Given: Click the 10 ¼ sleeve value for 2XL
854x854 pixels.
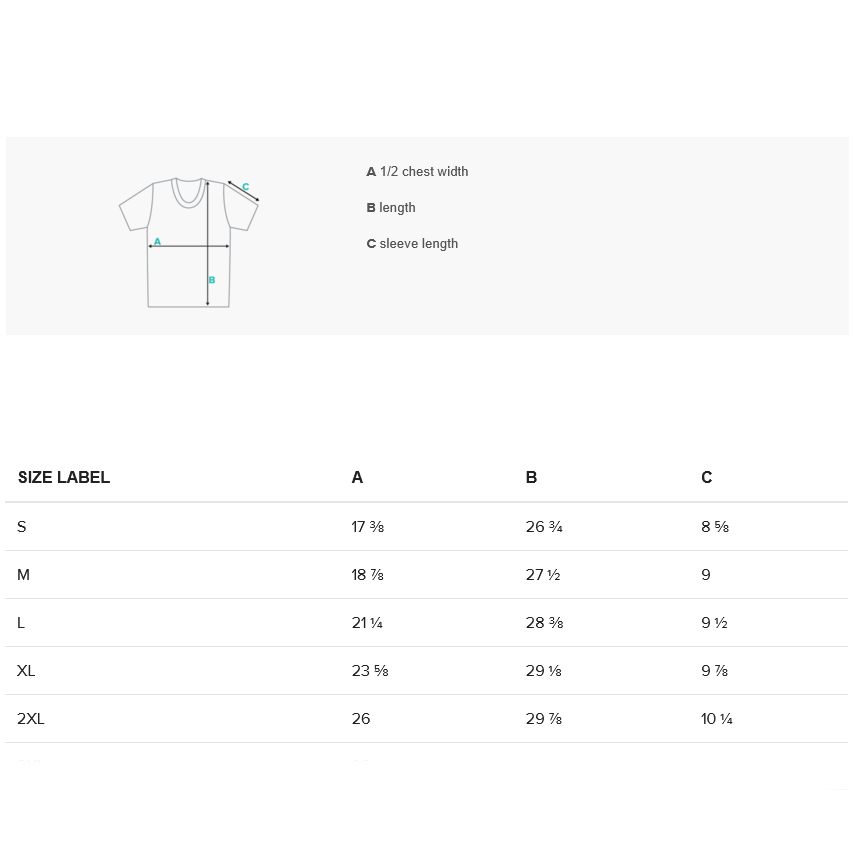Looking at the screenshot, I should (x=717, y=719).
